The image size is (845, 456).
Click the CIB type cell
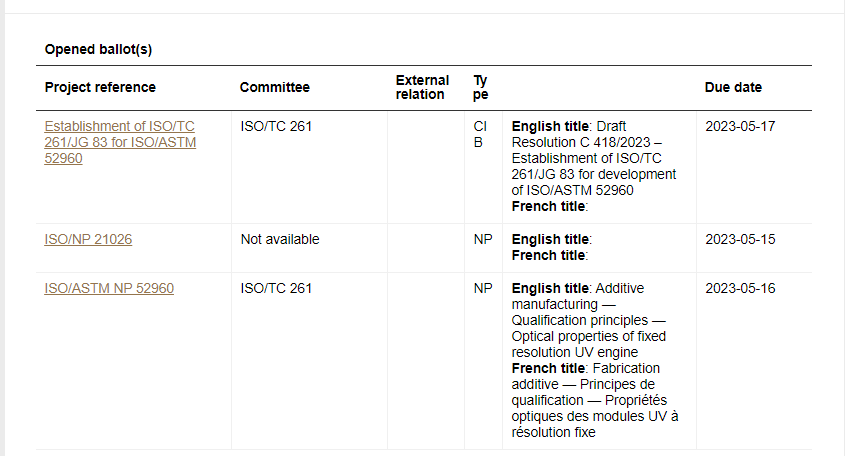480,134
